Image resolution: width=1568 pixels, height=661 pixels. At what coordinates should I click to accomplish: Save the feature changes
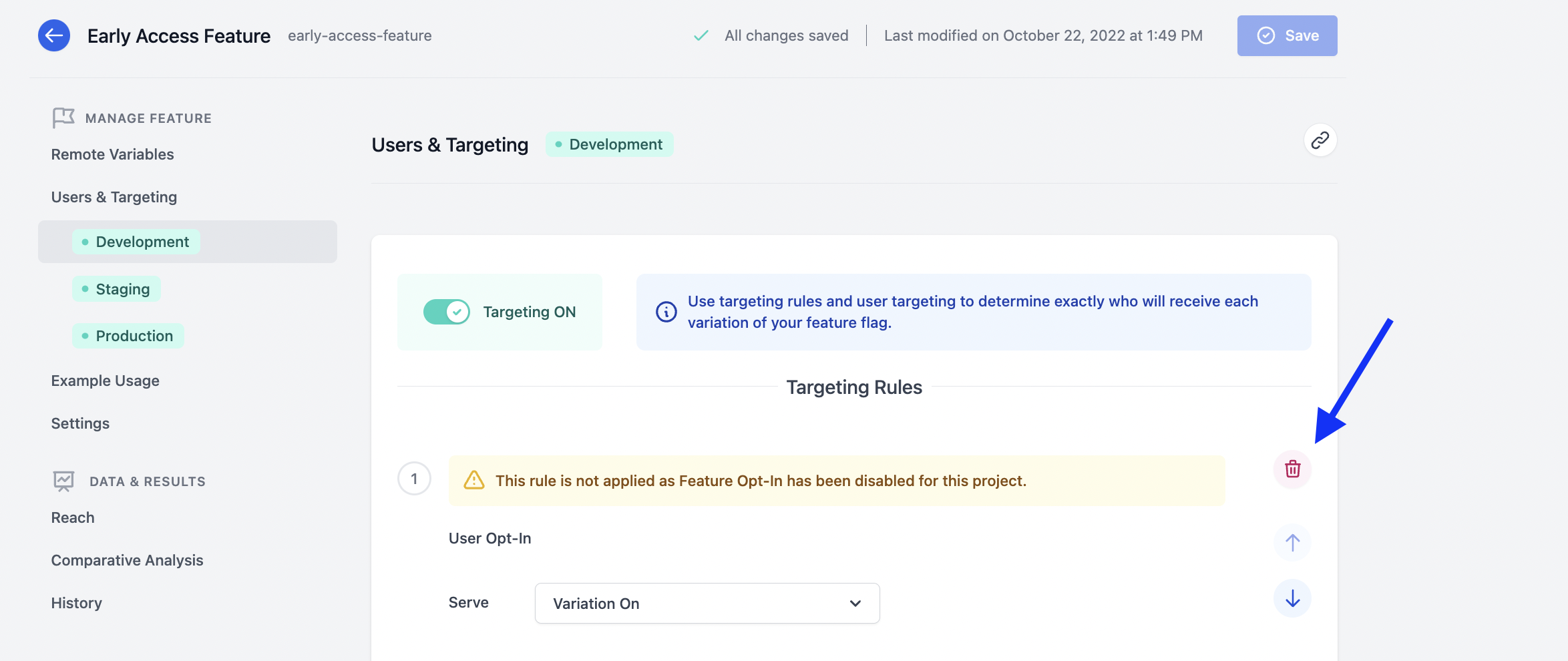coord(1287,35)
